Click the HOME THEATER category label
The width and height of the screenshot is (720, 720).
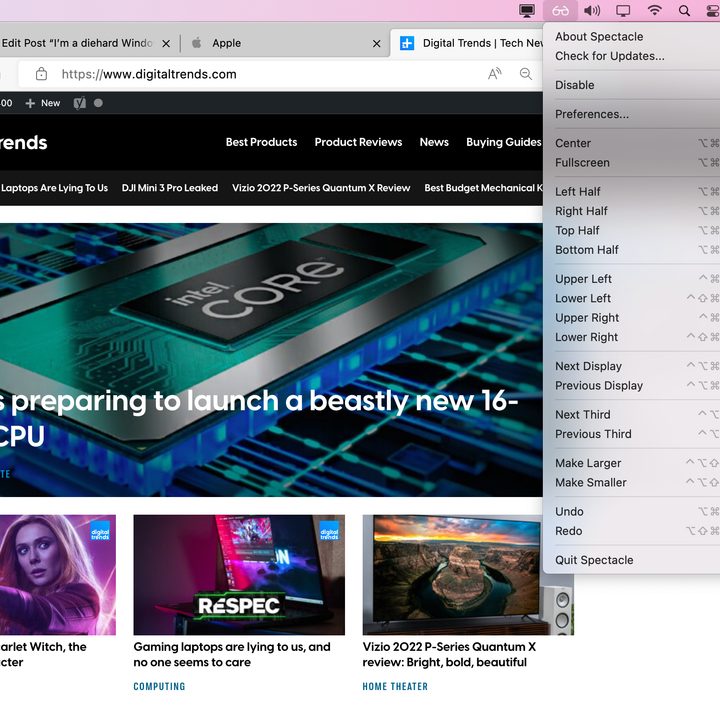(x=395, y=686)
